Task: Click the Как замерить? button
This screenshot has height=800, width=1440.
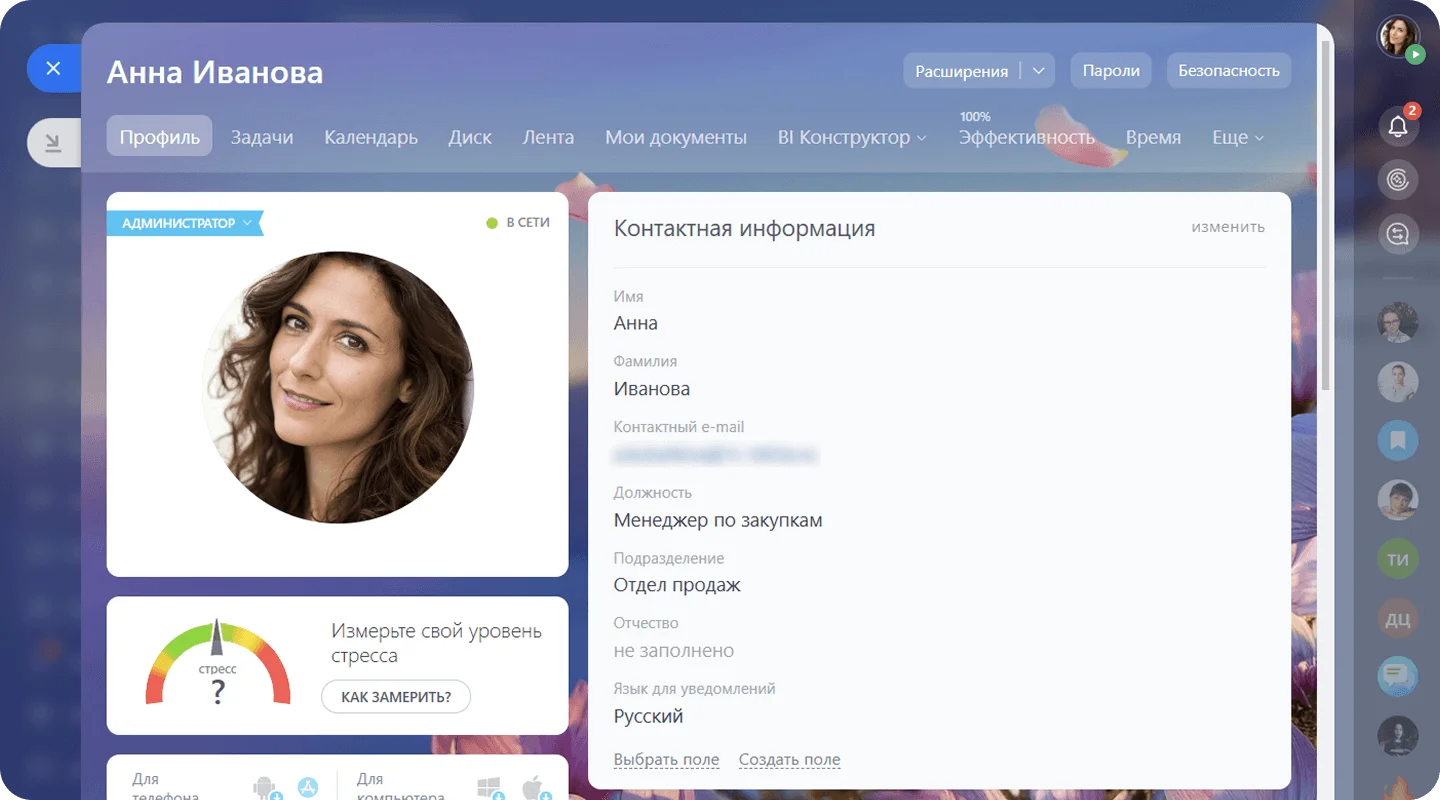Action: [x=396, y=697]
